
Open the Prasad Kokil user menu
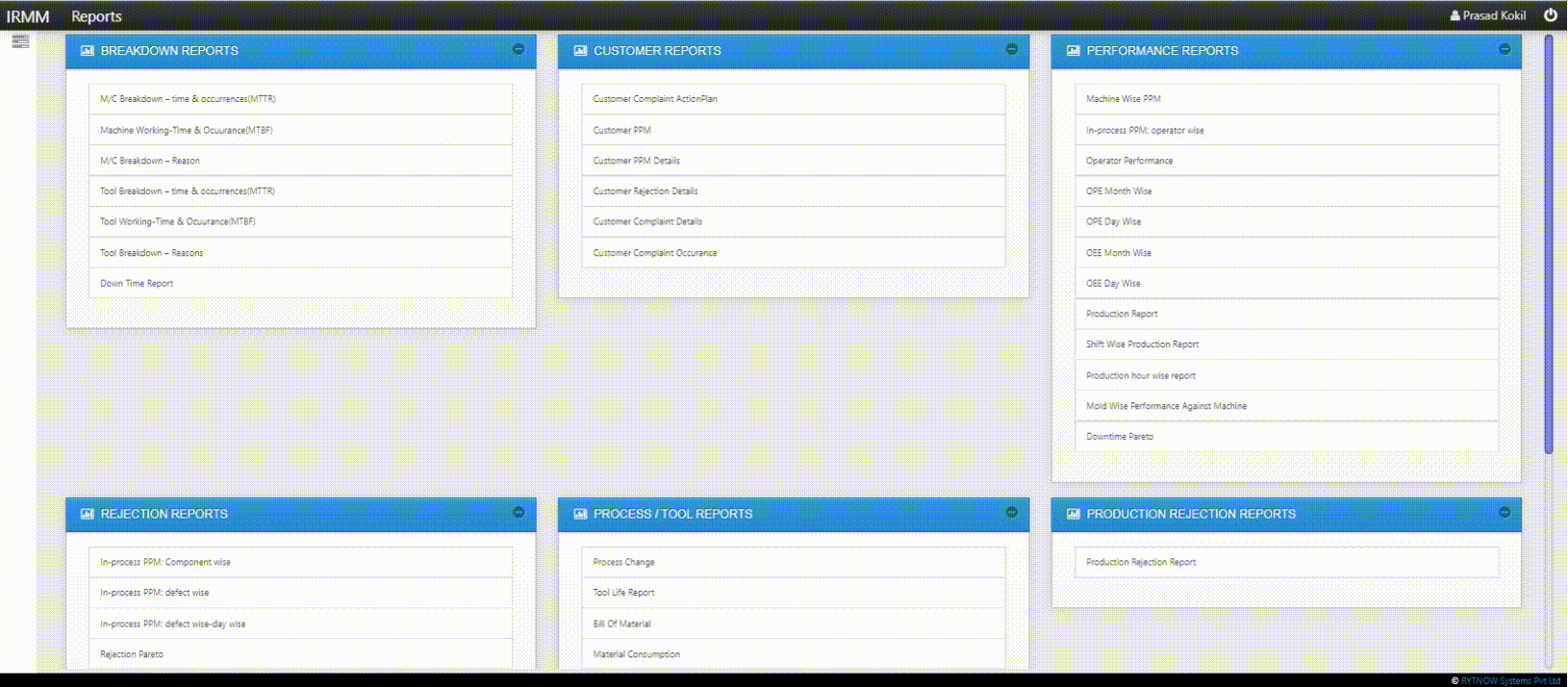point(1487,15)
